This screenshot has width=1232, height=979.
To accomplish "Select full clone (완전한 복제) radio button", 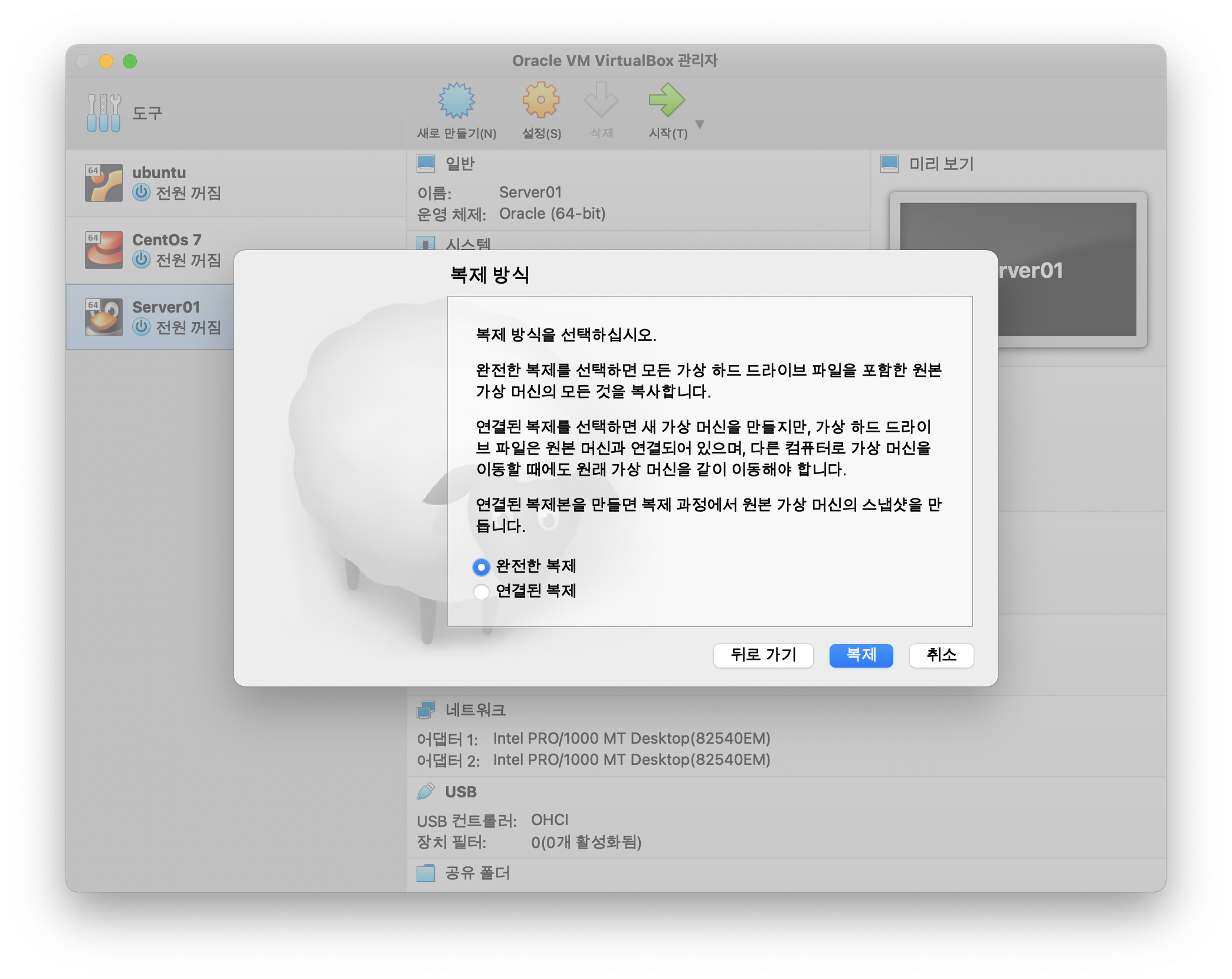I will pos(481,567).
